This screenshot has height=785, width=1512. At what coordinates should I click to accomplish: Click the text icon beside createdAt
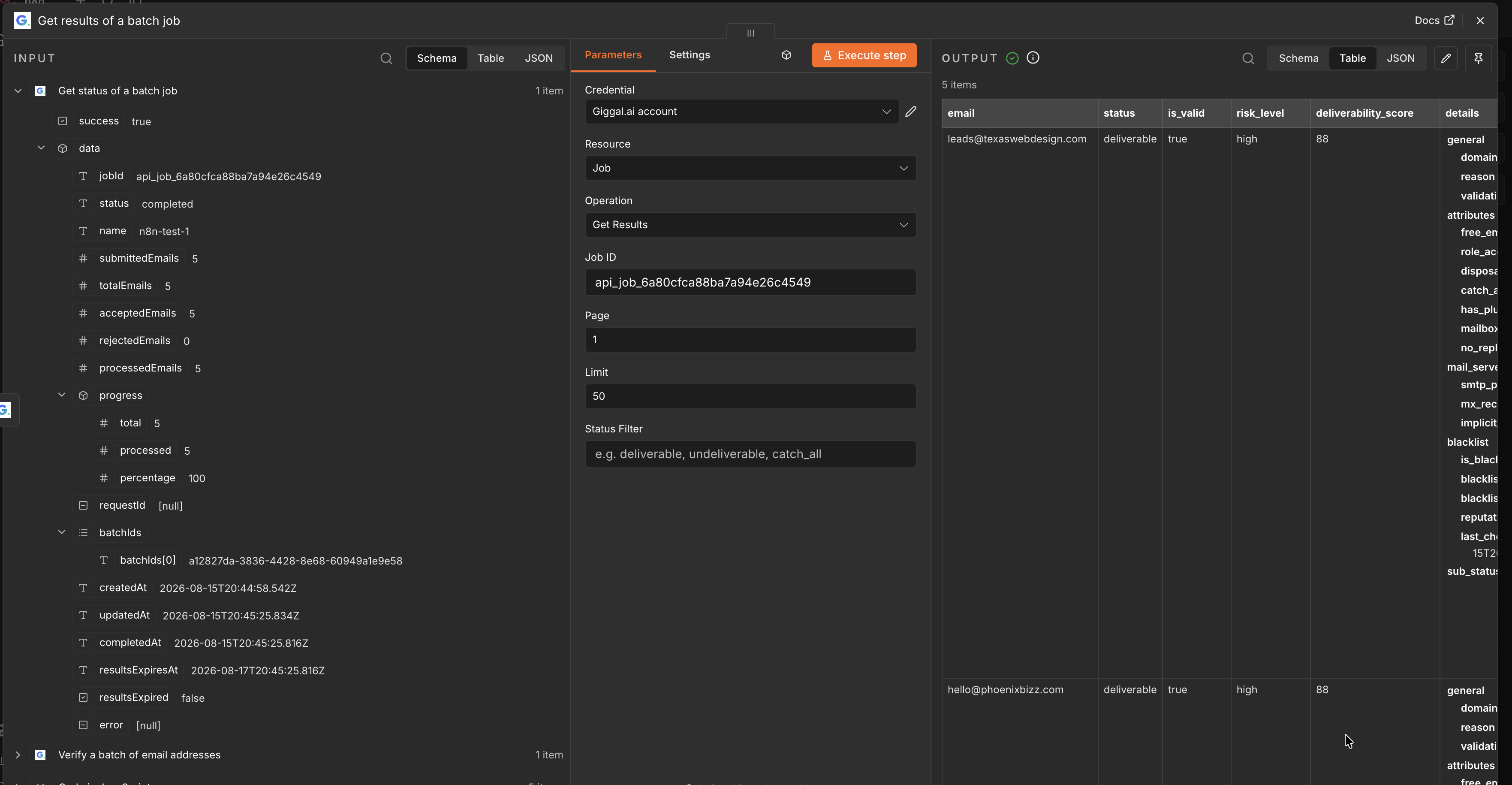(83, 588)
